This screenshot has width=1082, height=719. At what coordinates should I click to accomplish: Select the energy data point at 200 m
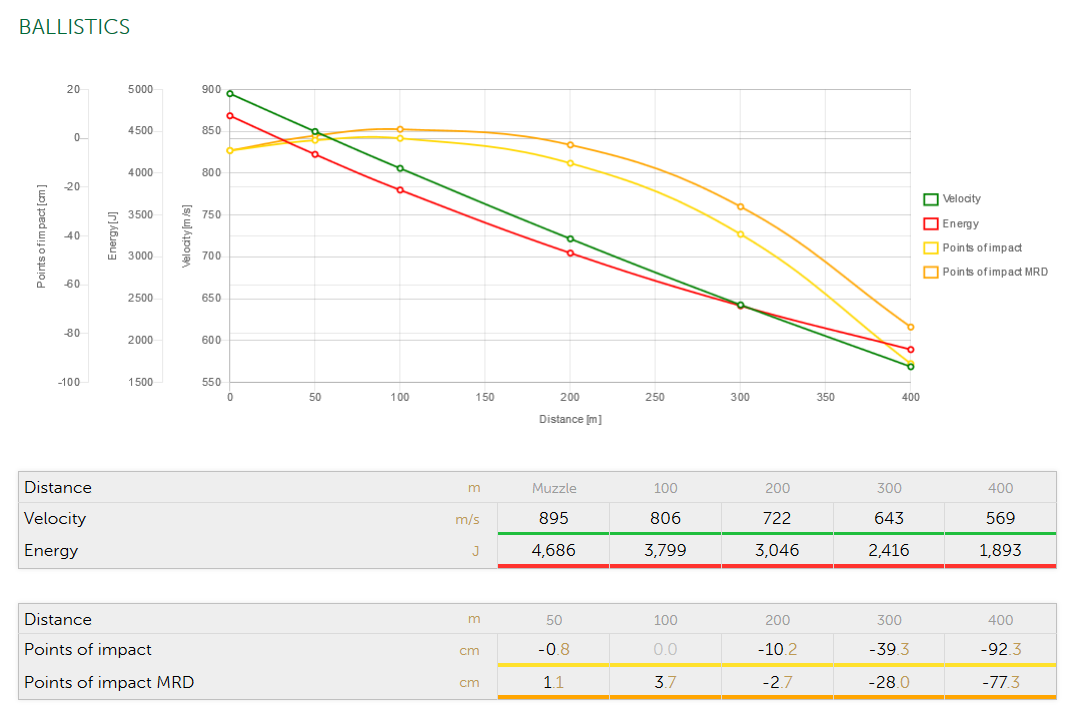pos(570,253)
